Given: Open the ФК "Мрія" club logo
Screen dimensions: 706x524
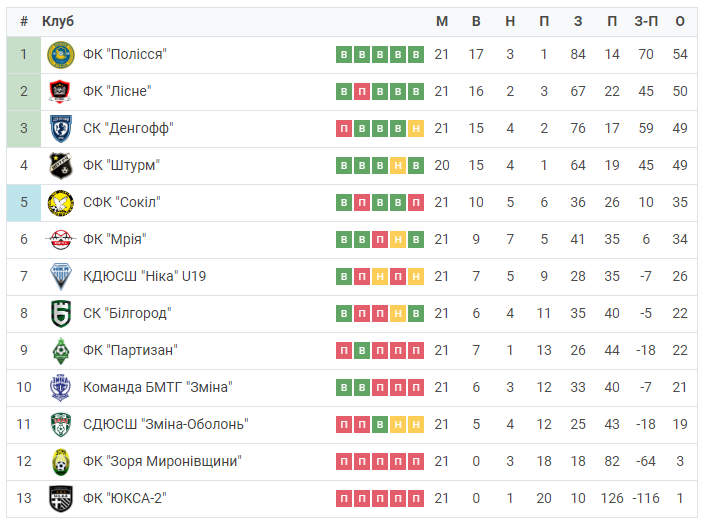Looking at the screenshot, I should 61,239.
